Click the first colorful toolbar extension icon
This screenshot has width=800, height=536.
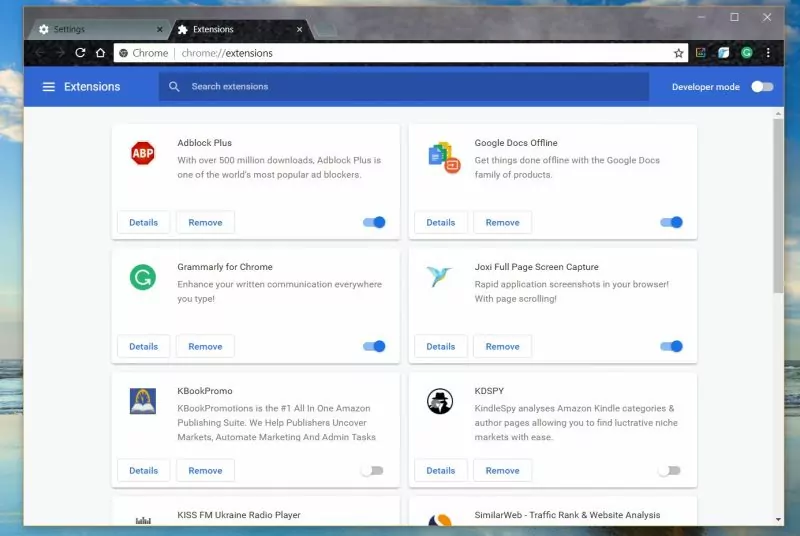[701, 53]
